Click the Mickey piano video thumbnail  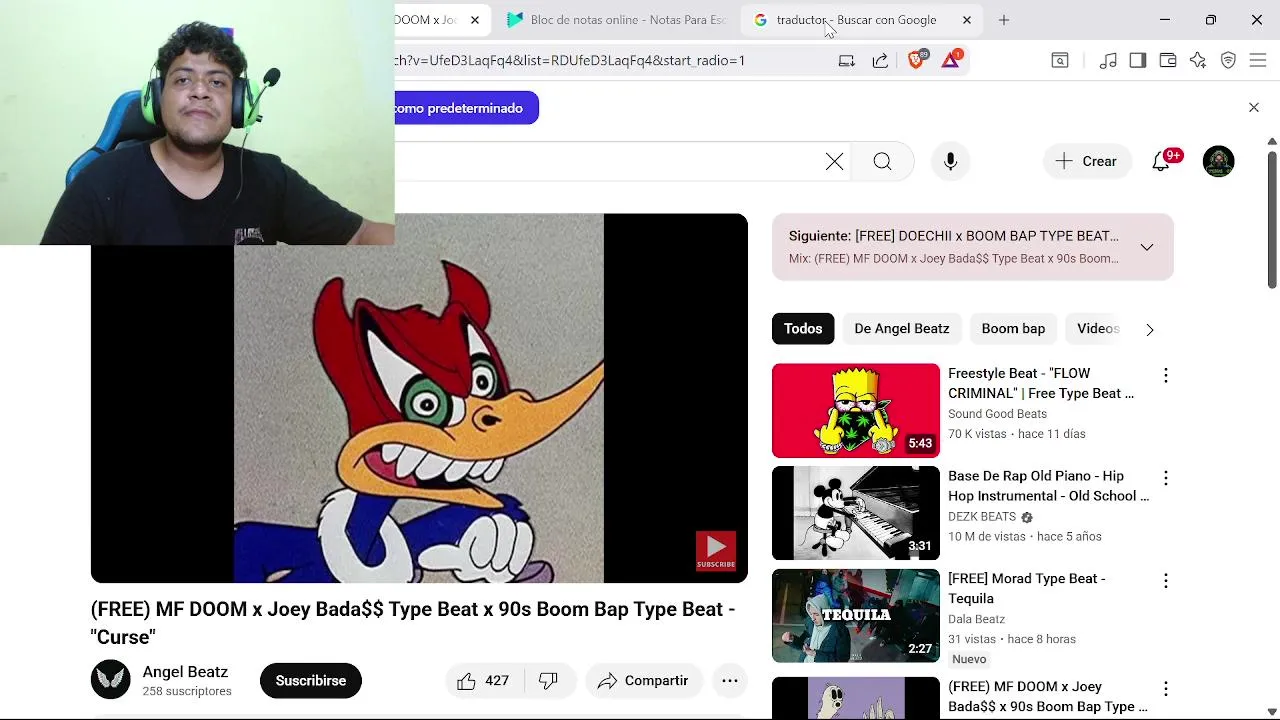[x=856, y=513]
